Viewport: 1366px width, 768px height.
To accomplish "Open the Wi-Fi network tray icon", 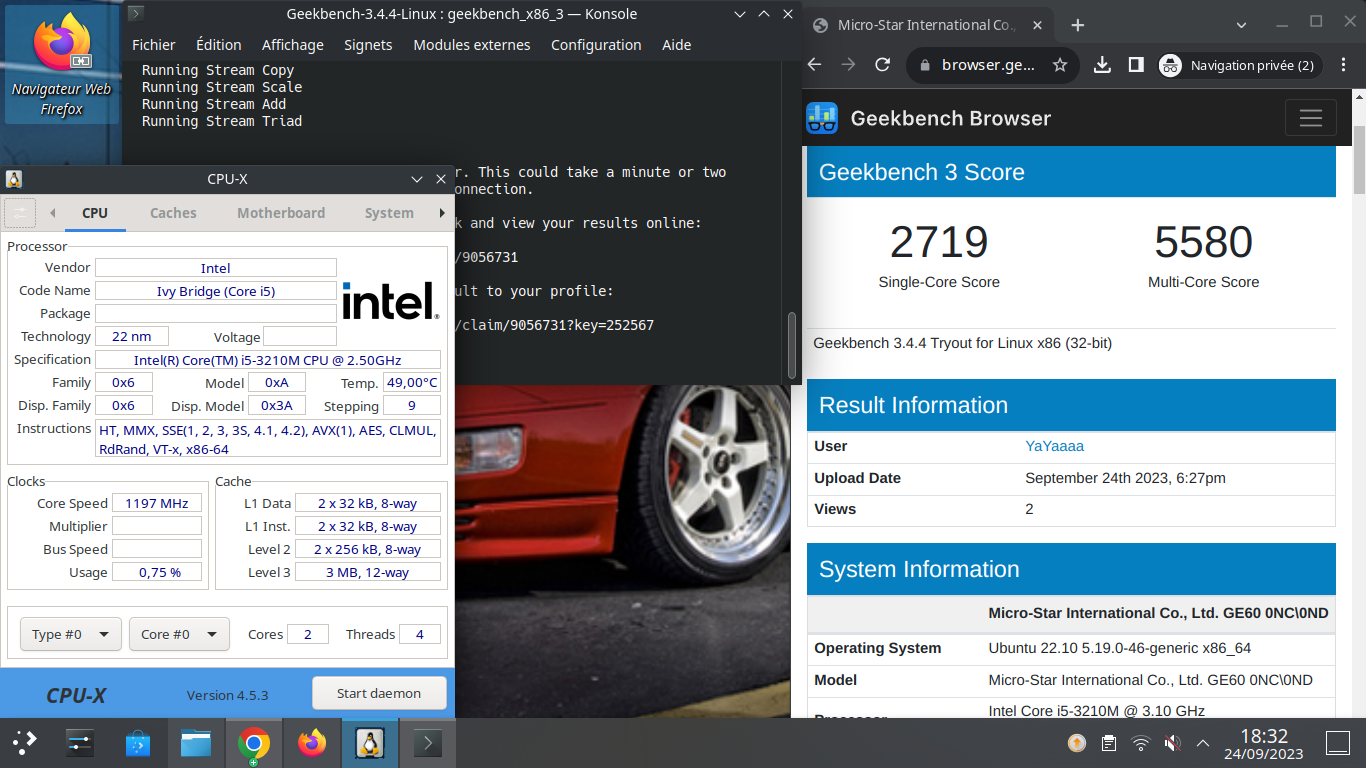I will [x=1141, y=743].
